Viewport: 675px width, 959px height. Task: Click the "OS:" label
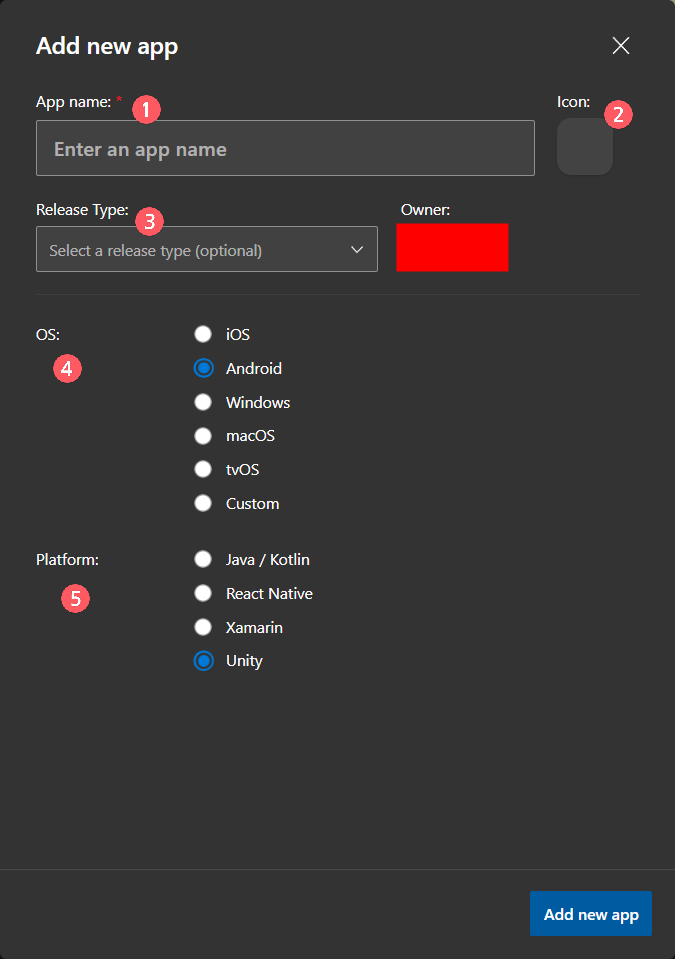[48, 335]
